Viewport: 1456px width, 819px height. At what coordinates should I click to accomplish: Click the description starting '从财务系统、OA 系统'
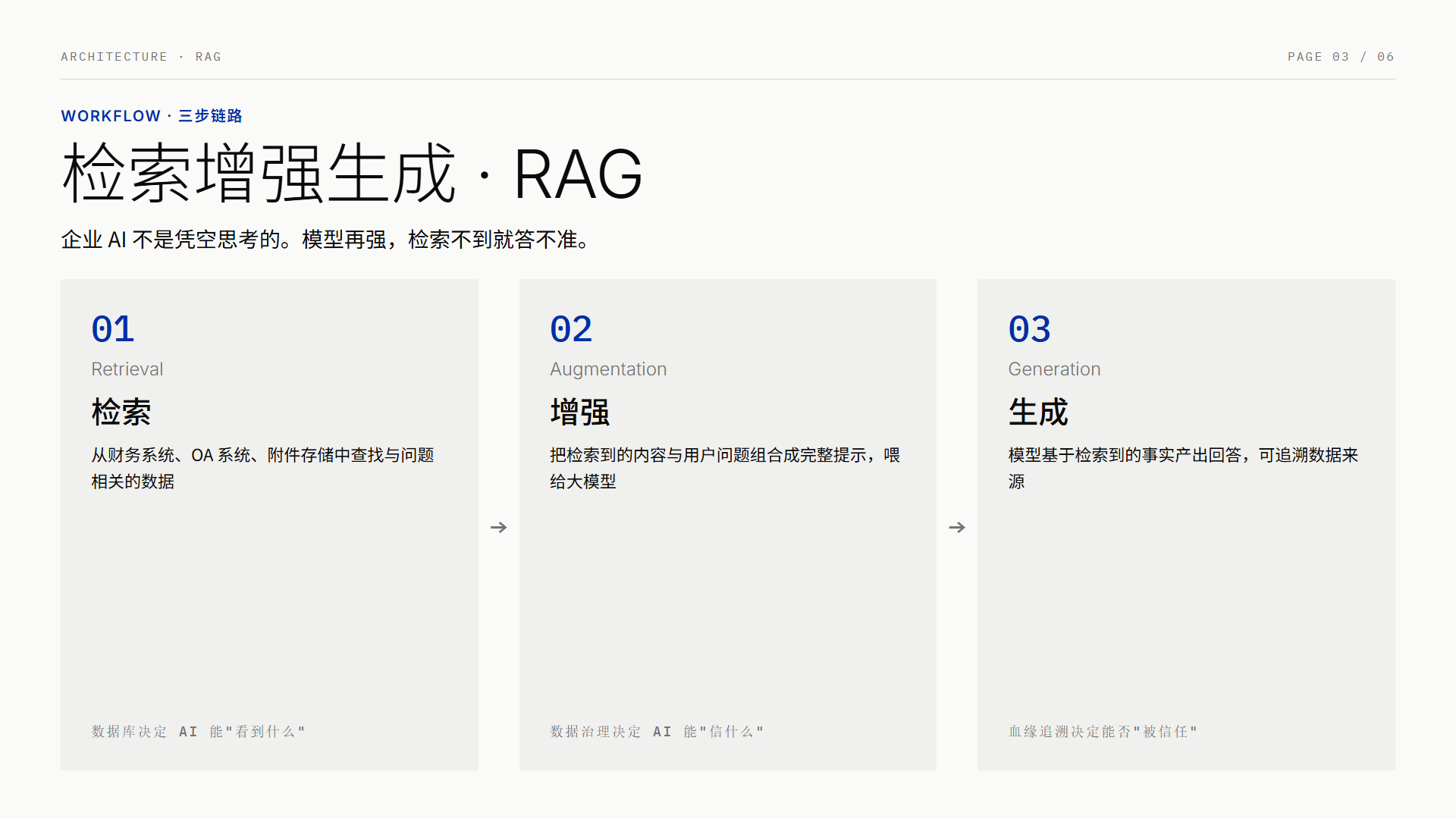pyautogui.click(x=262, y=468)
